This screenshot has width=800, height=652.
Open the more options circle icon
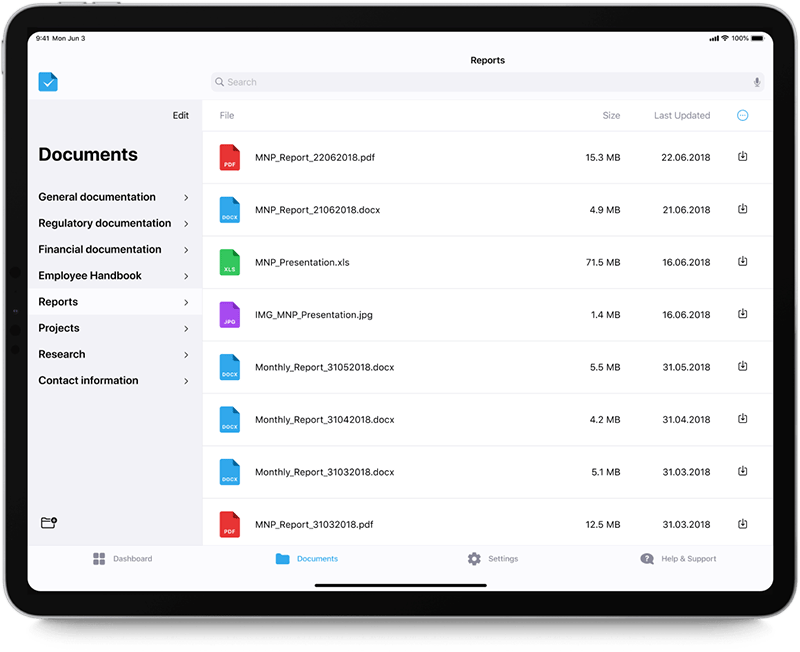[x=742, y=115]
